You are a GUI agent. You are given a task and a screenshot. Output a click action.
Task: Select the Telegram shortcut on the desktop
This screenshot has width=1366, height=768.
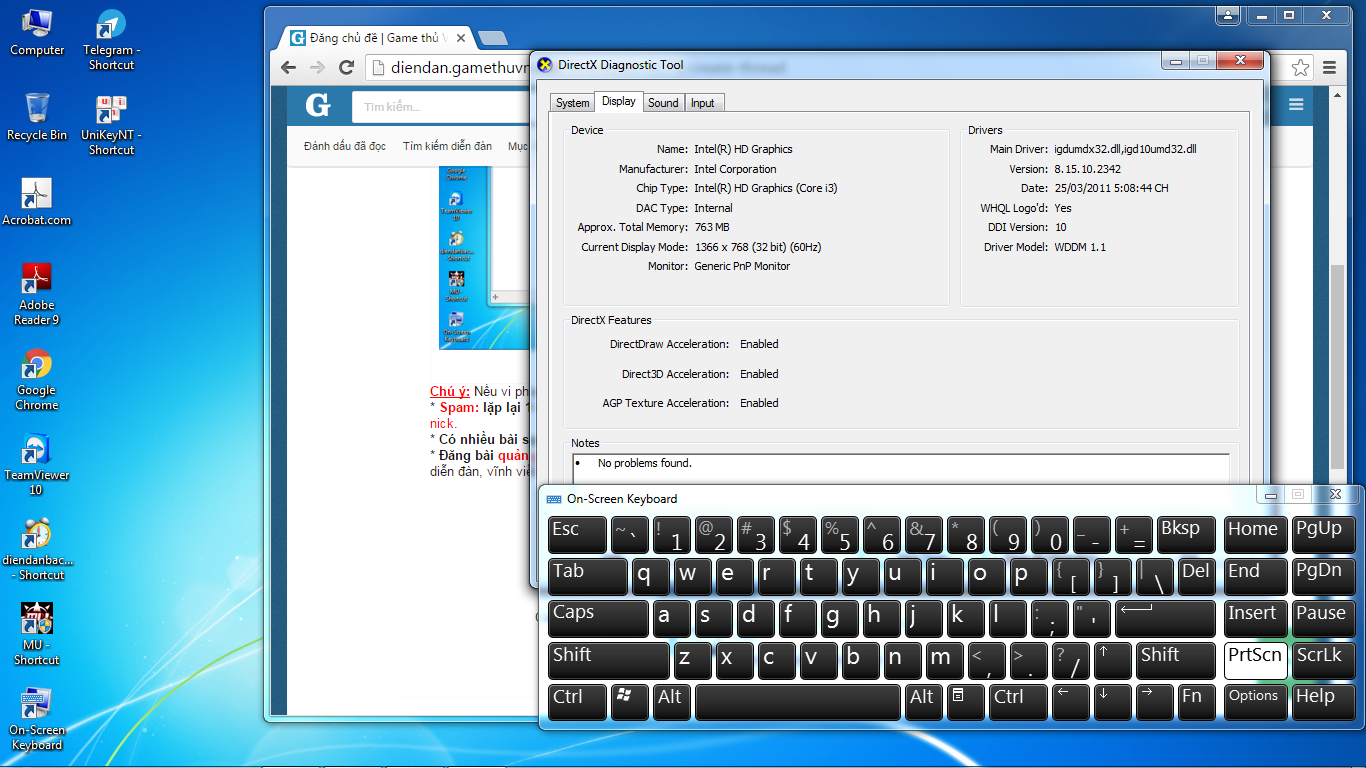pyautogui.click(x=111, y=40)
